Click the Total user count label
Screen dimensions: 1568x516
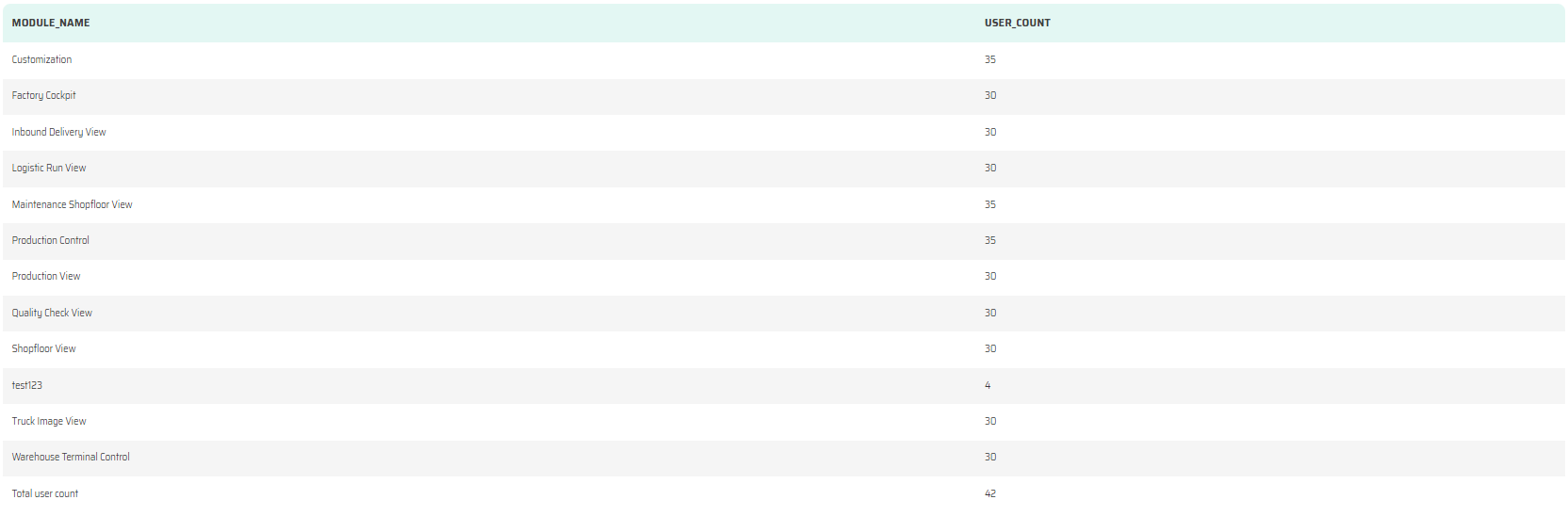(x=45, y=493)
